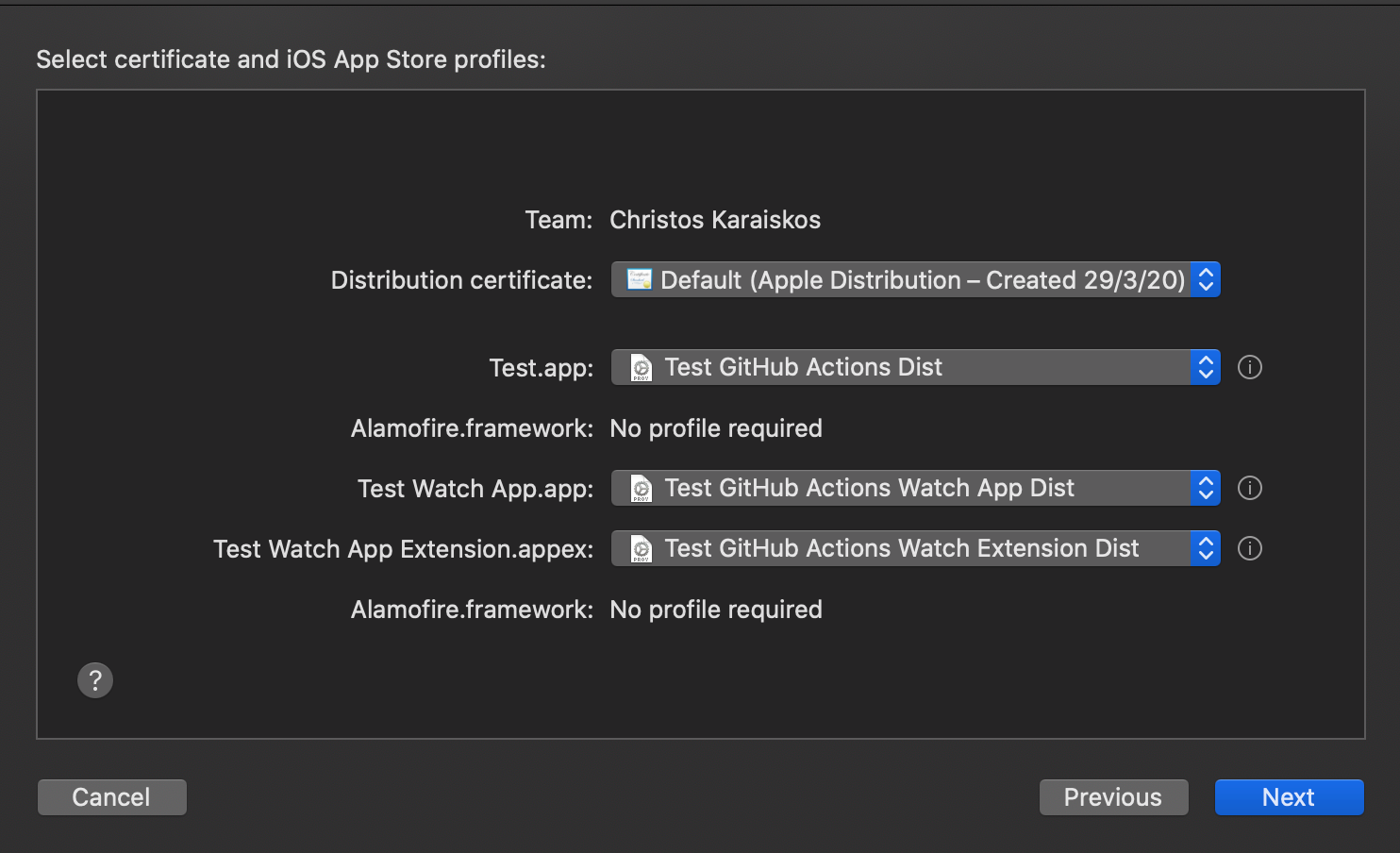This screenshot has width=1400, height=853.
Task: Click the provisioning profile icon for Watch App Dist
Action: [x=639, y=488]
